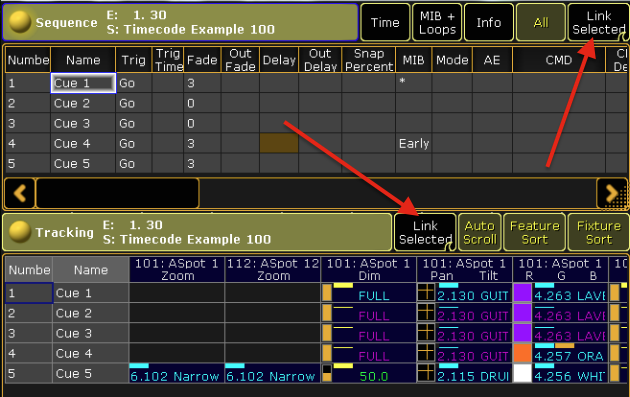The width and height of the screenshot is (630, 397).
Task: Click the highlighted Delay cell of Cue 4
Action: [279, 143]
